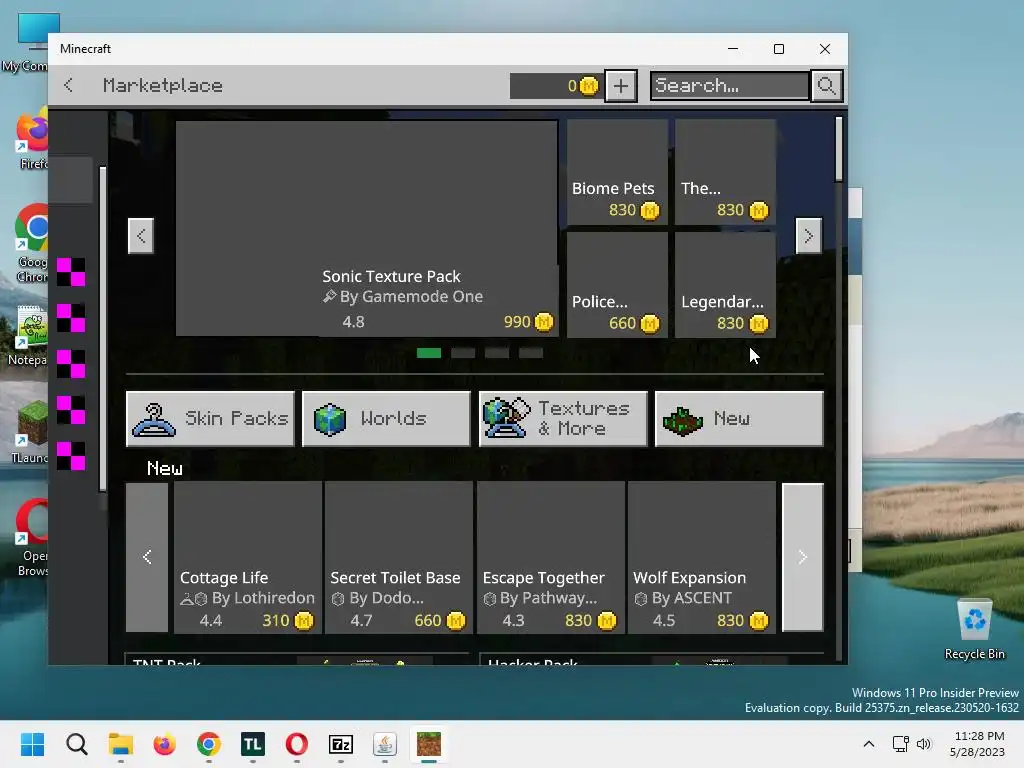
Task: Open the Secret Toilet Base pack
Action: click(398, 557)
